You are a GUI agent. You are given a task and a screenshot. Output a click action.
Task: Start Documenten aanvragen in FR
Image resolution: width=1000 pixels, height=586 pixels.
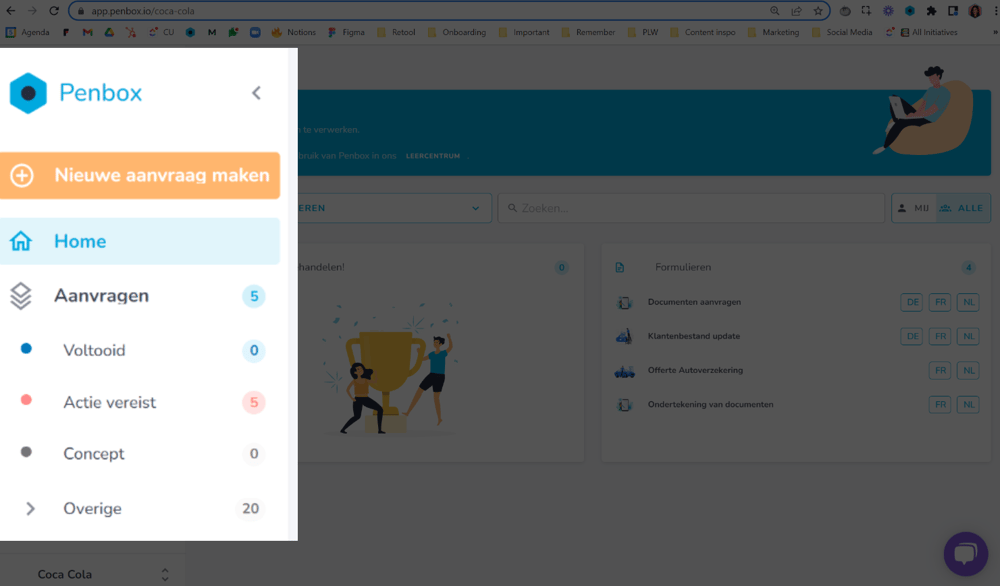click(940, 302)
